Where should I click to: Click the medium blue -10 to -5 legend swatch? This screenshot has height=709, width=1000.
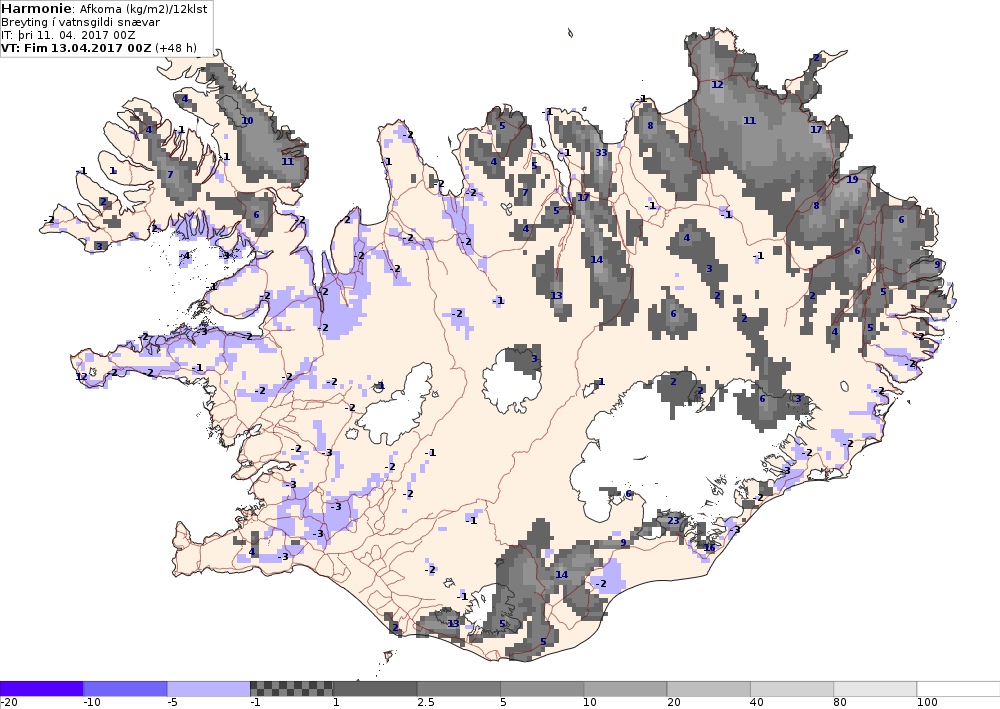(125, 689)
